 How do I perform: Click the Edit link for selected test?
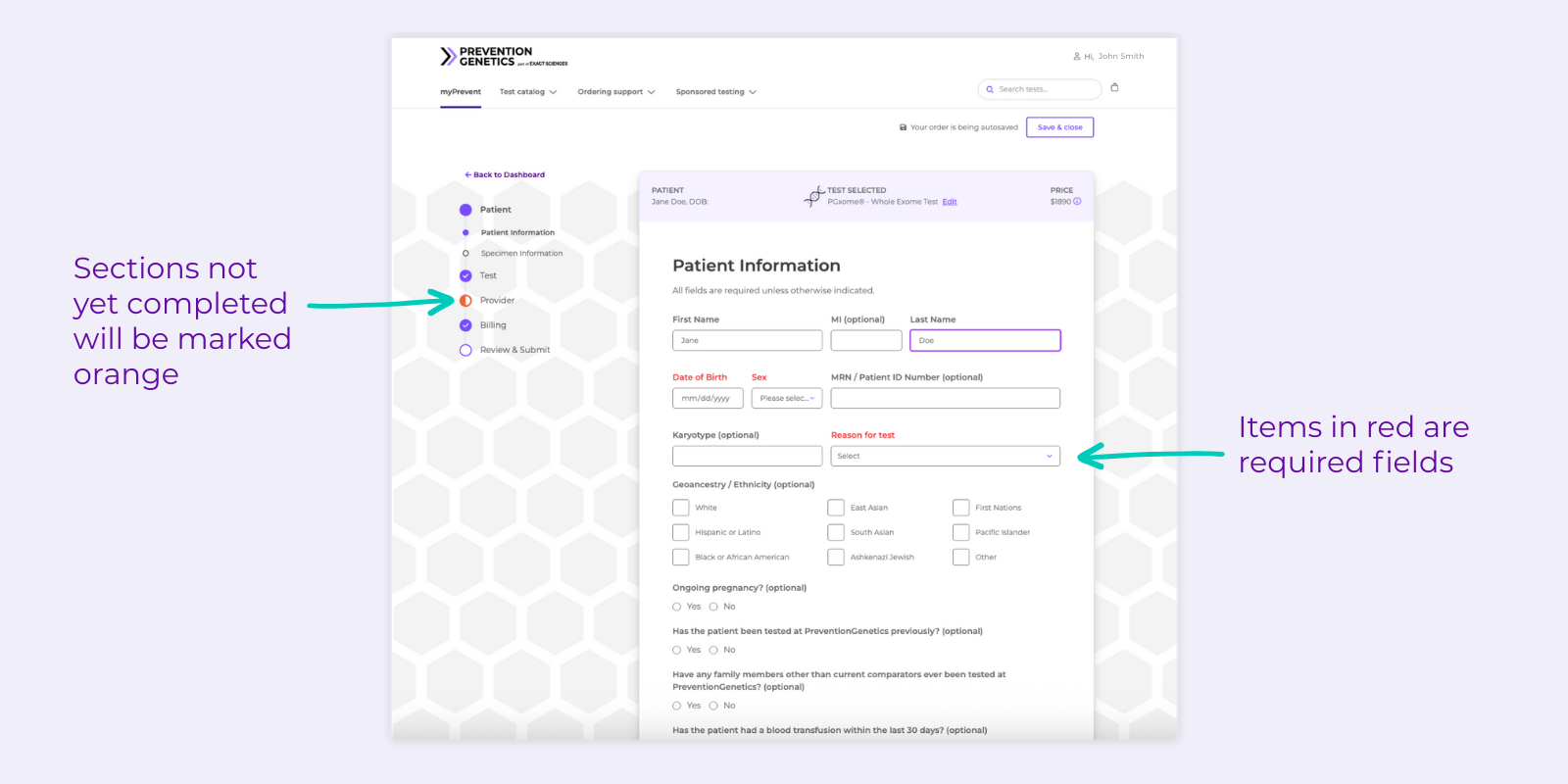pyautogui.click(x=950, y=202)
